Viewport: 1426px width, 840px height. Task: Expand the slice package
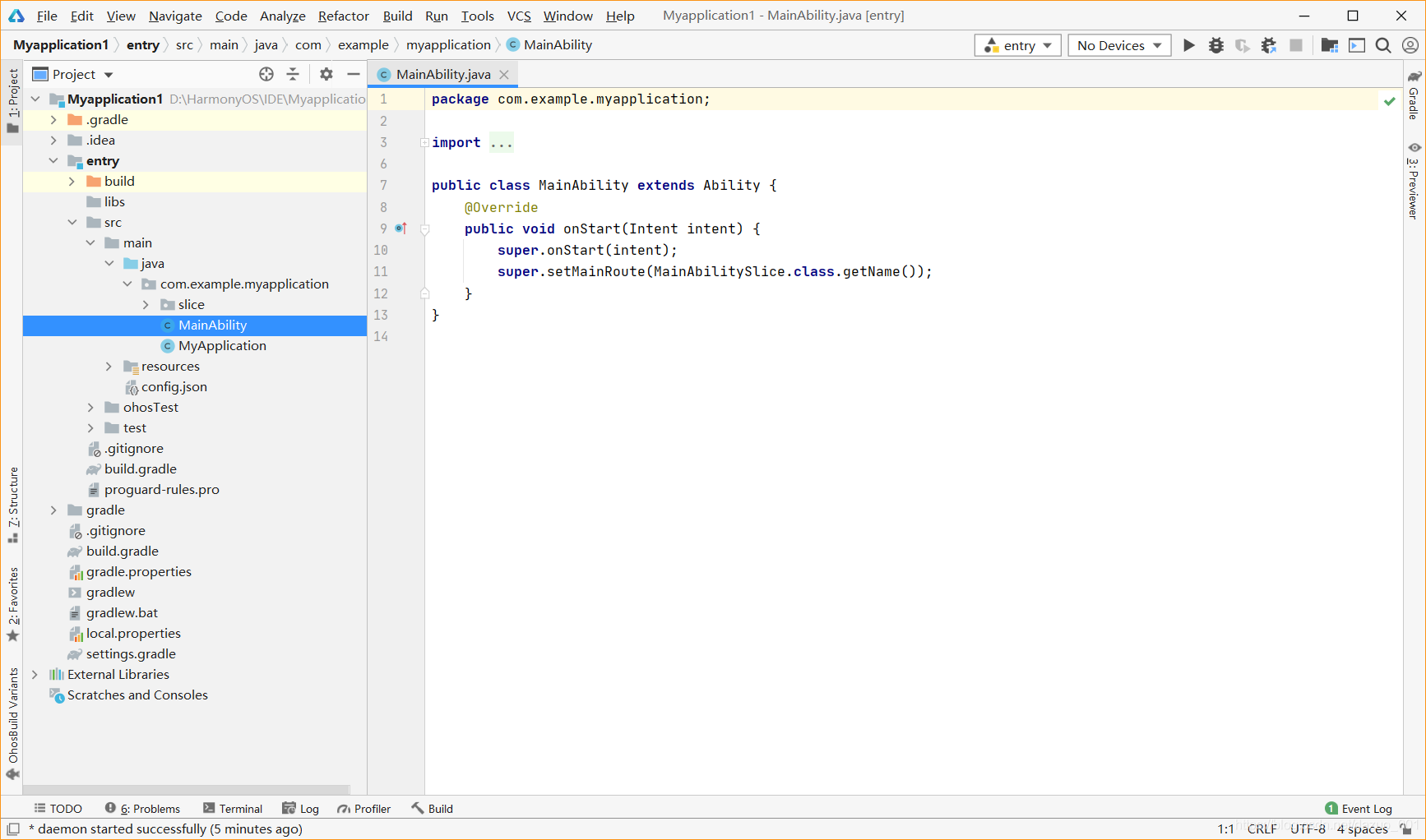(x=146, y=305)
